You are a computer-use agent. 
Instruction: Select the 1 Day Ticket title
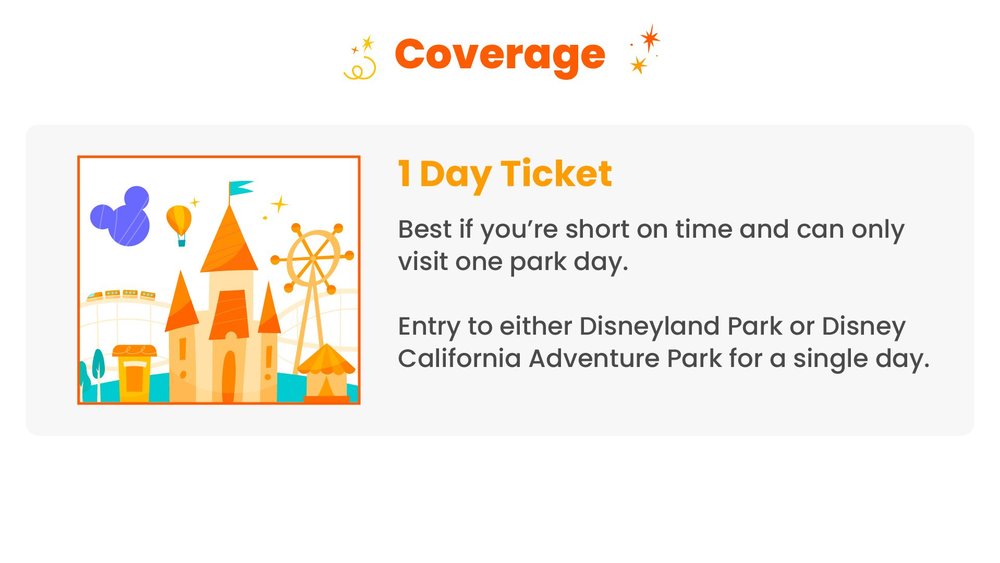click(505, 174)
